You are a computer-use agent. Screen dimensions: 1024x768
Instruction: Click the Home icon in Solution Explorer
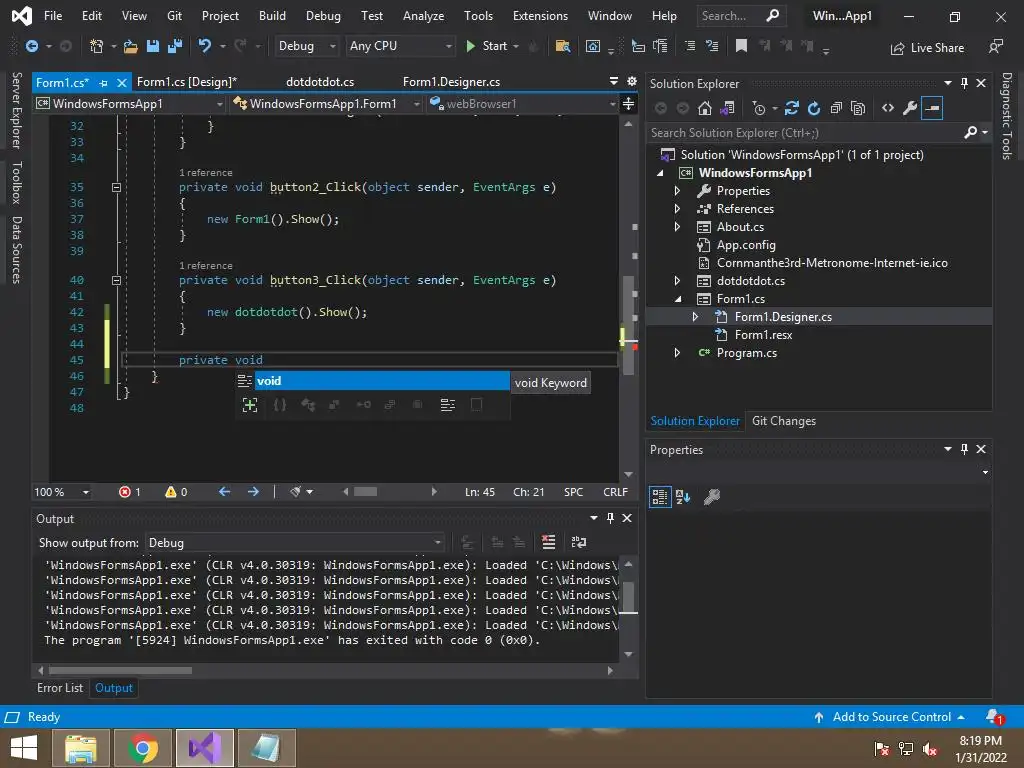pyautogui.click(x=705, y=108)
